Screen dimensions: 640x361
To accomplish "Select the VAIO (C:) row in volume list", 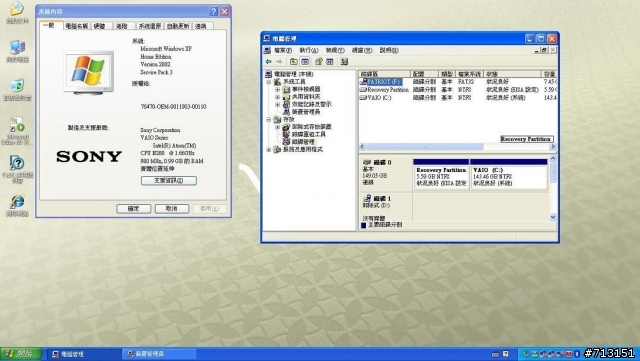I will (457, 98).
